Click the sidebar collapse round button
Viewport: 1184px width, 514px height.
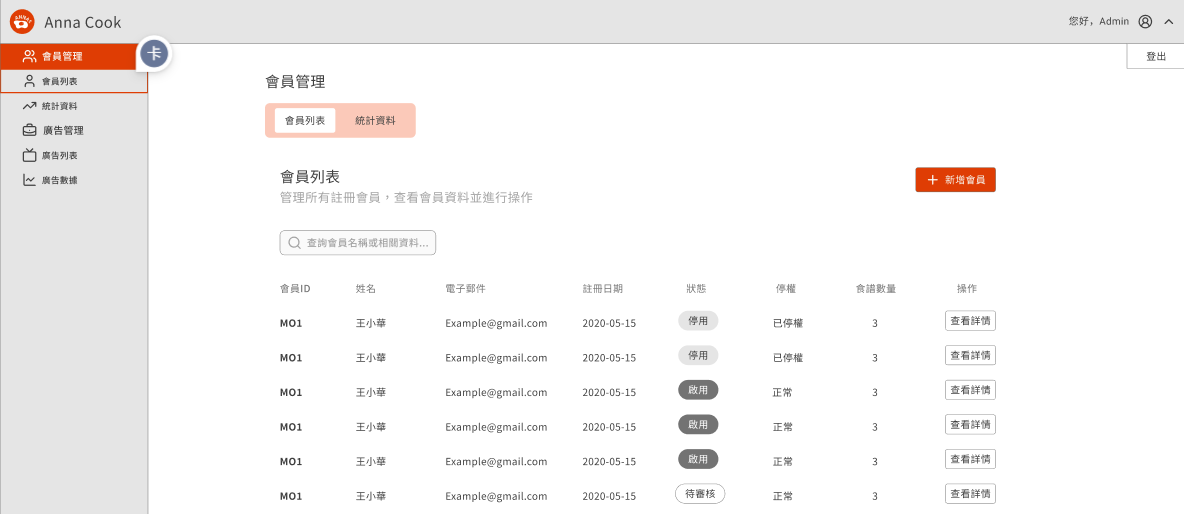pyautogui.click(x=153, y=54)
